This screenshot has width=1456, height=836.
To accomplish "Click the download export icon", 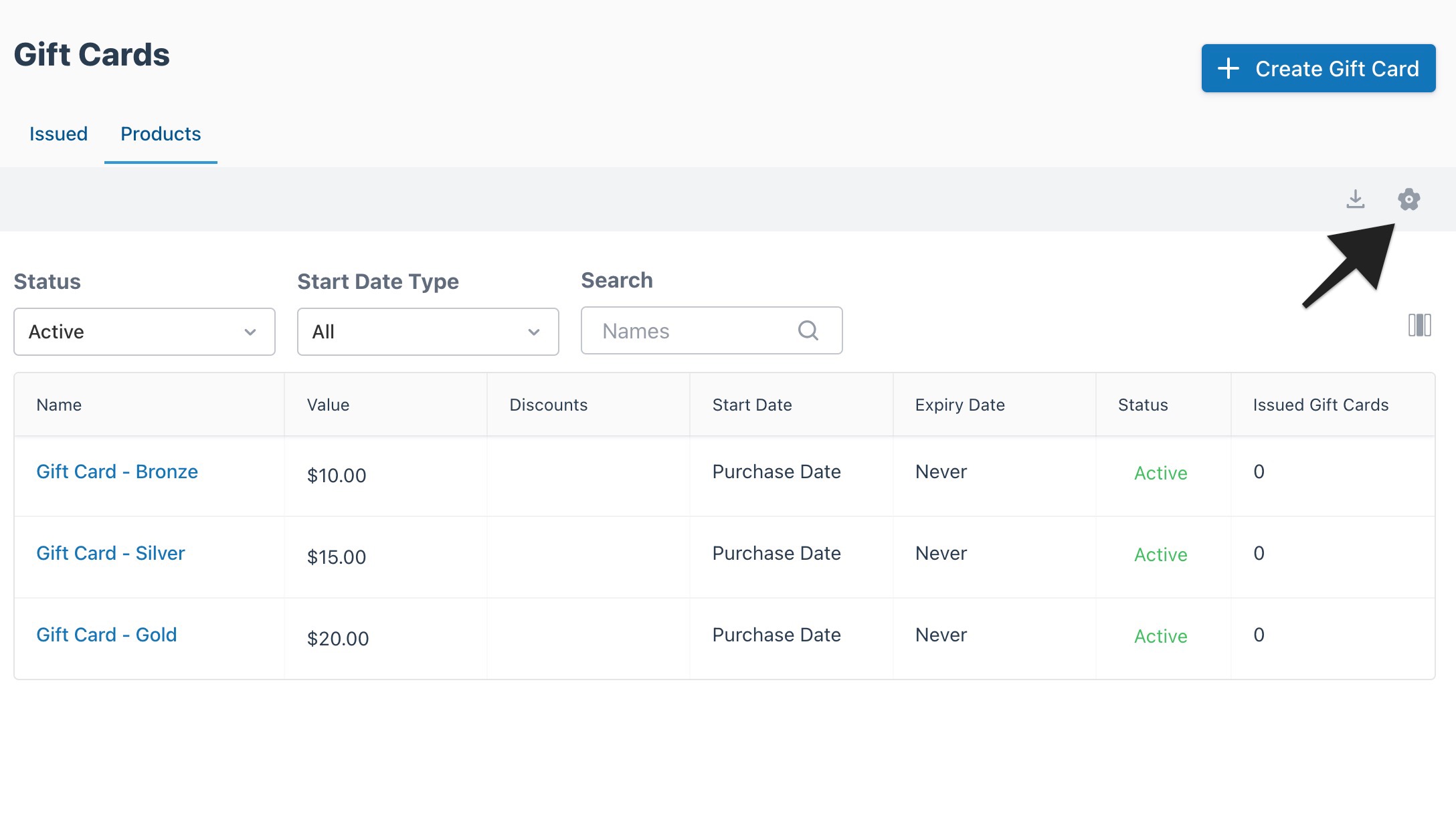I will pos(1356,199).
